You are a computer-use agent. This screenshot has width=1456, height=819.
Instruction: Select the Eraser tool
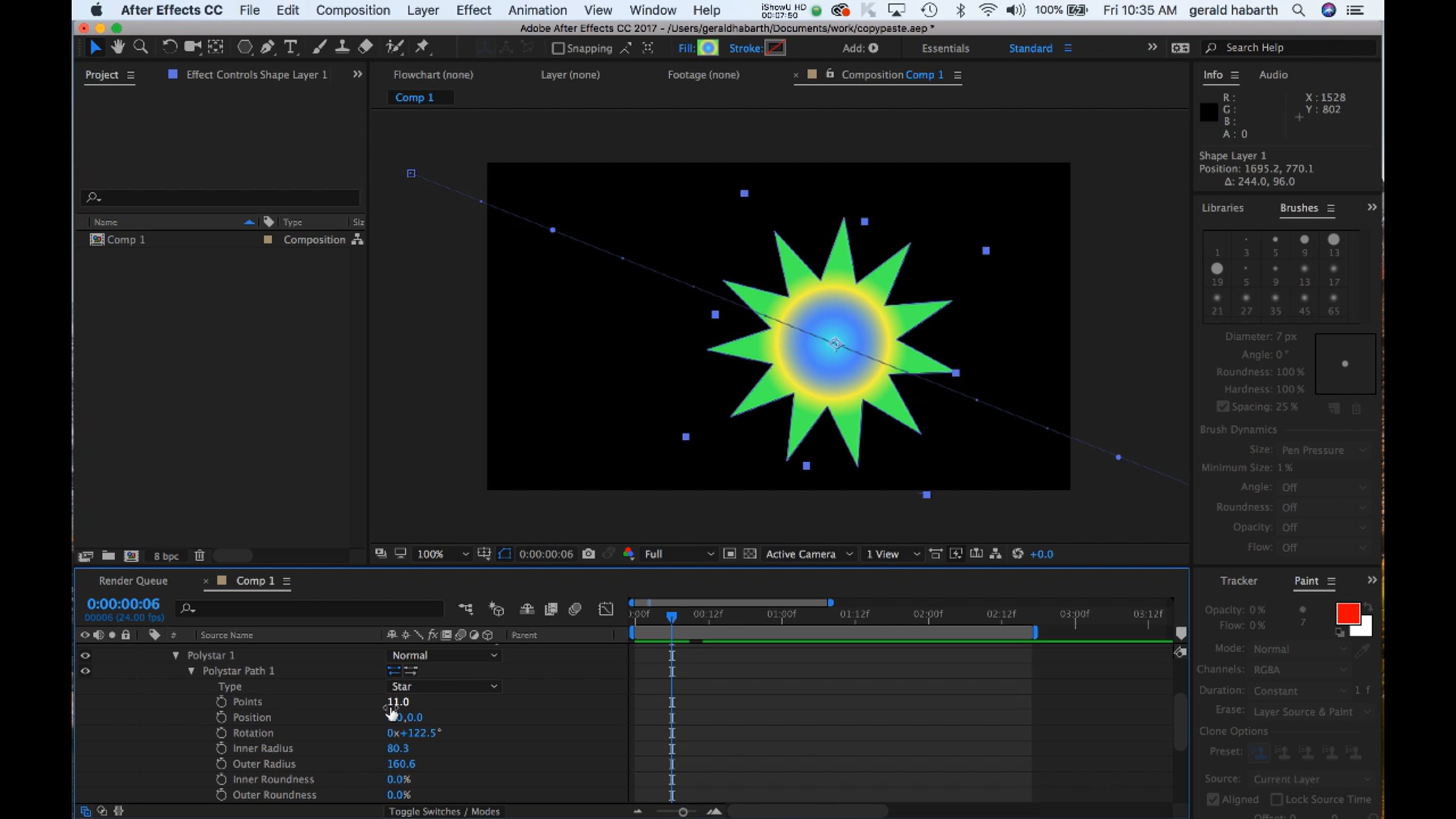click(365, 47)
